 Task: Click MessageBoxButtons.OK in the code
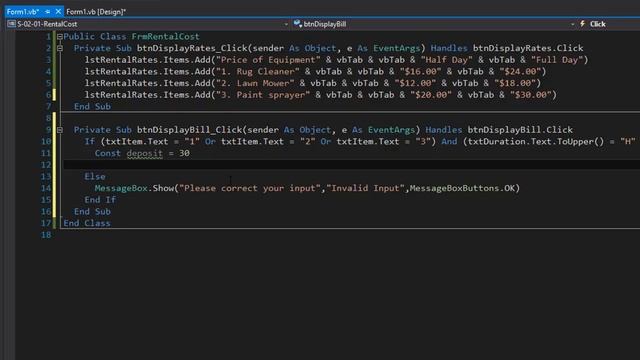tap(462, 188)
